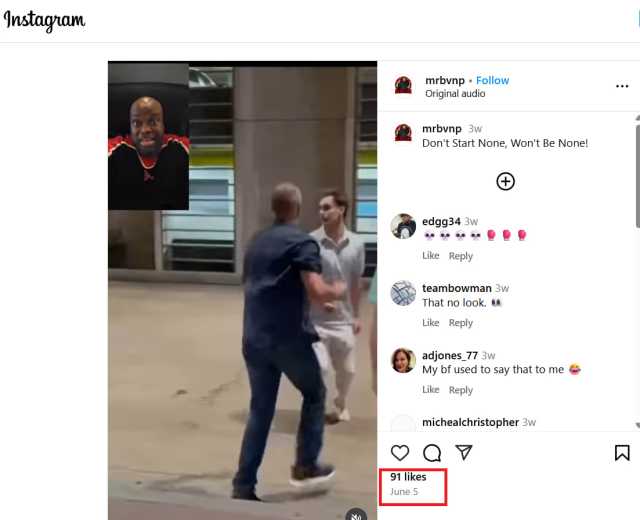Save the post with the bookmark icon

coord(622,453)
